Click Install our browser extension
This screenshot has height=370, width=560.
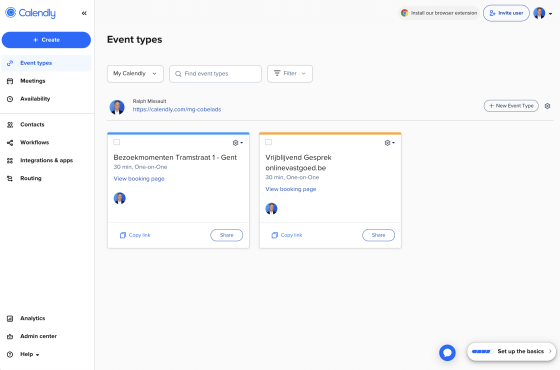439,13
